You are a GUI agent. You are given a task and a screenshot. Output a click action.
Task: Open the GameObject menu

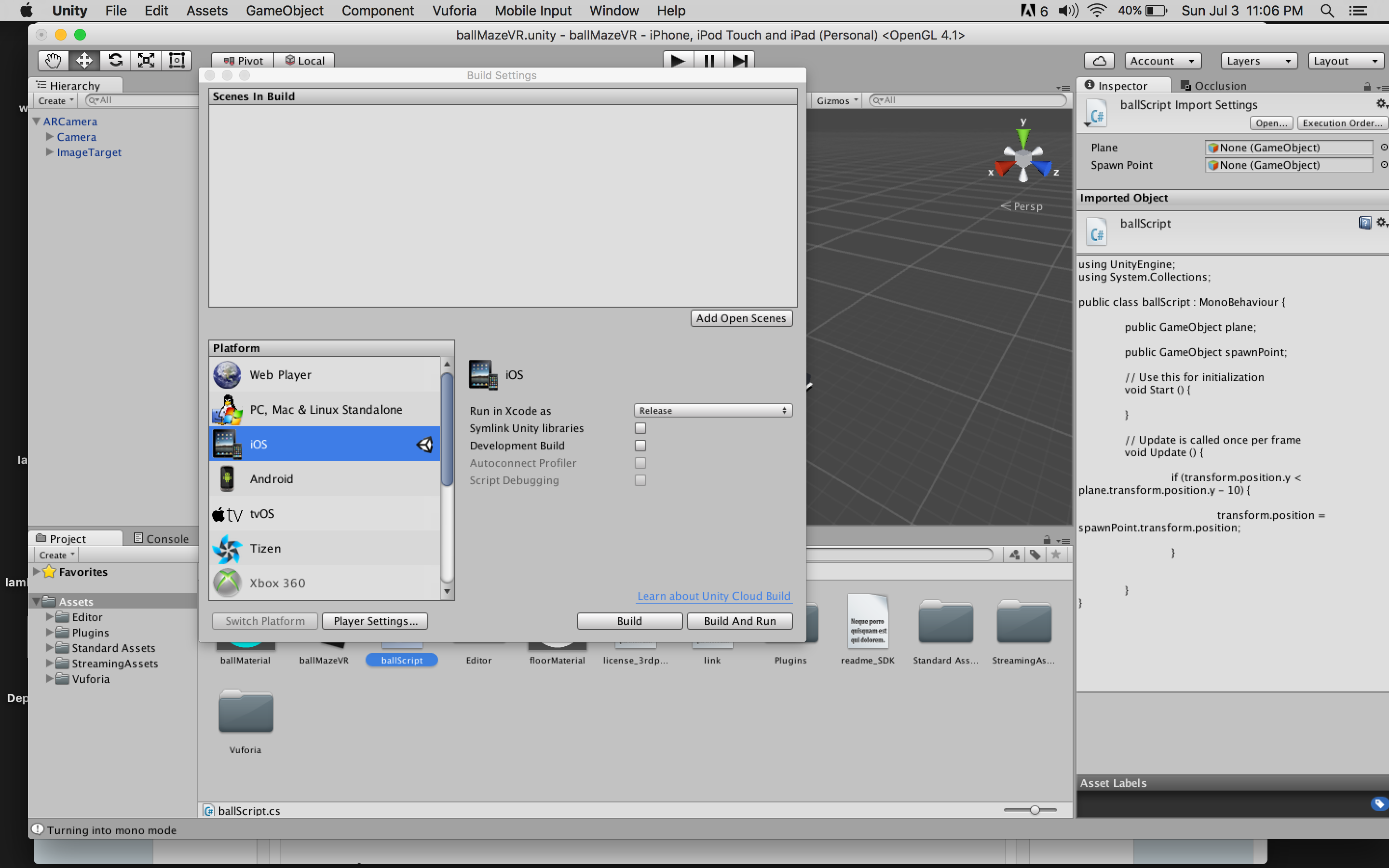(x=285, y=10)
